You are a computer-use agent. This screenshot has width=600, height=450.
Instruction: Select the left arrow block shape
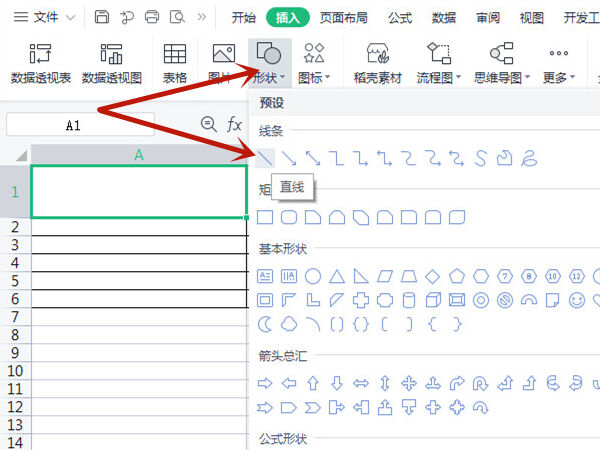click(289, 383)
